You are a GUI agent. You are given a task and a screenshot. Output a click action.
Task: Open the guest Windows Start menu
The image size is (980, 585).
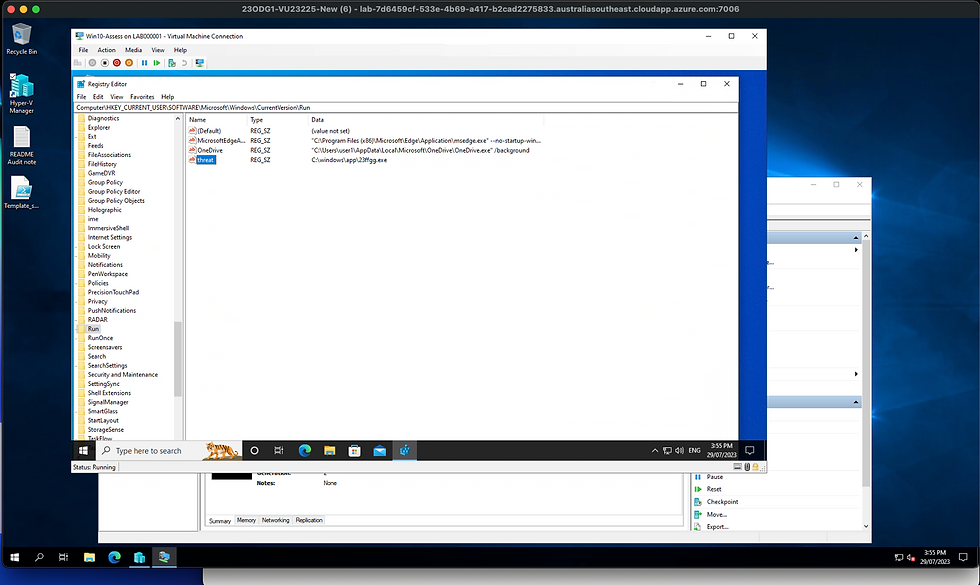83,451
